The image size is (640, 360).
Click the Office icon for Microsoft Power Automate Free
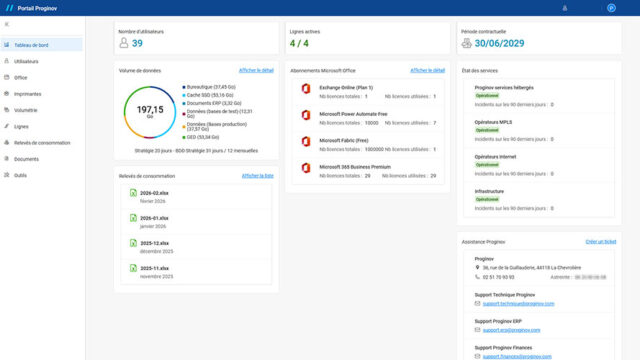coord(306,115)
